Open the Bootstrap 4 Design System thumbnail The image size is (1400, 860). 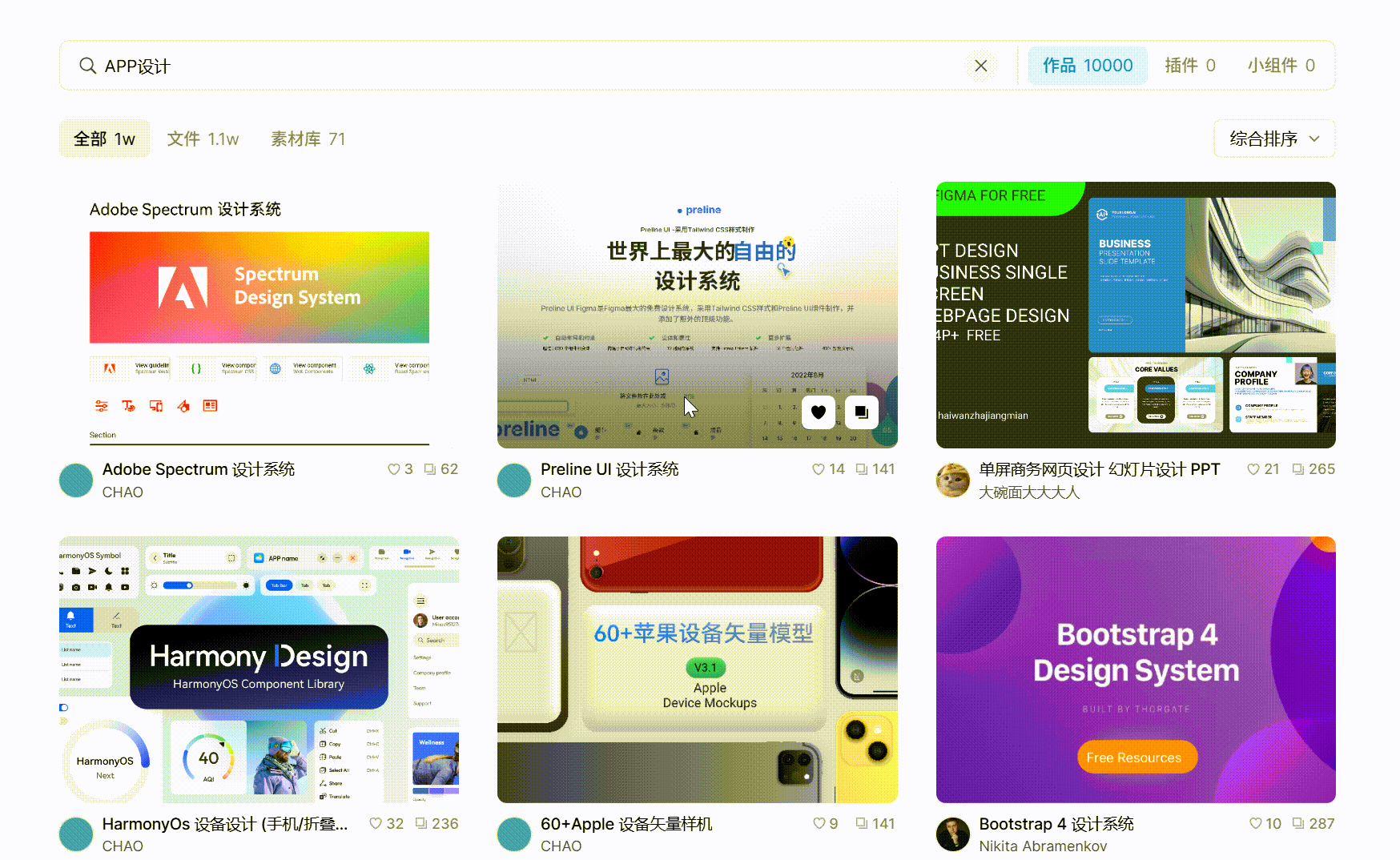1136,669
